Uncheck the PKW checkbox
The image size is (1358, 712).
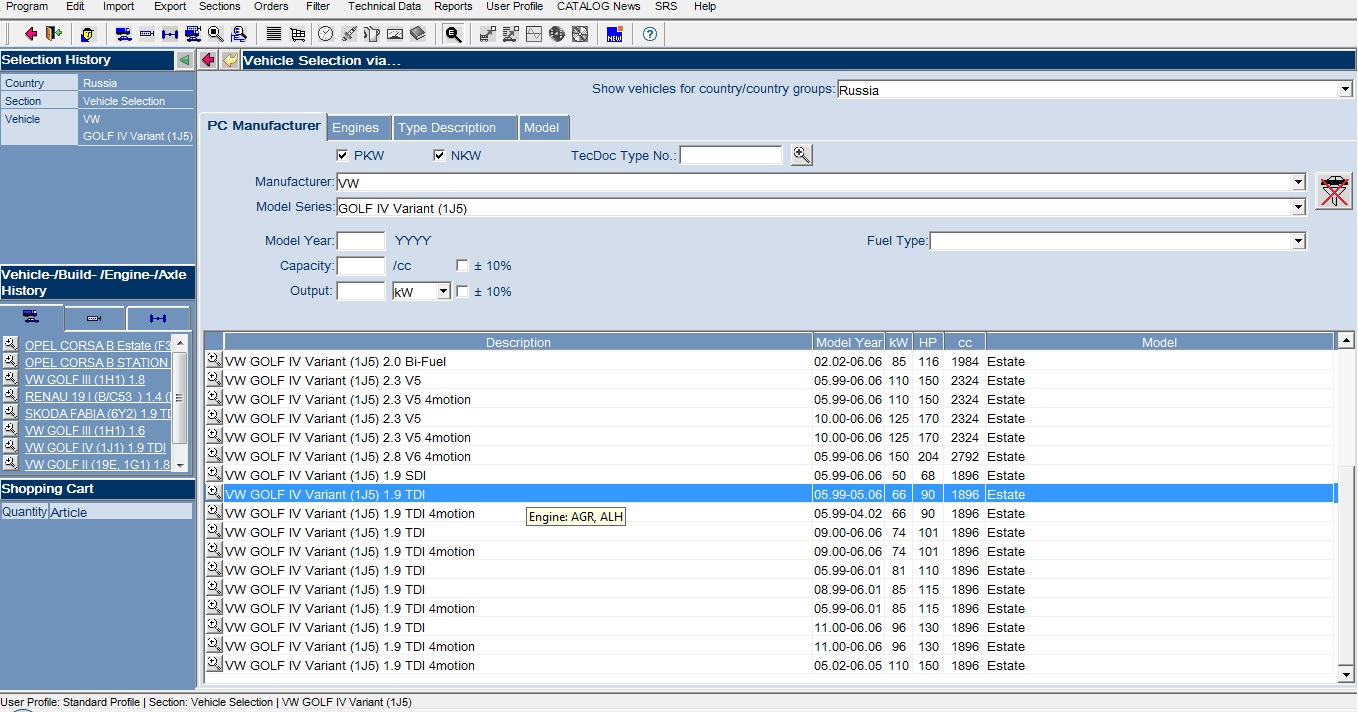(342, 155)
